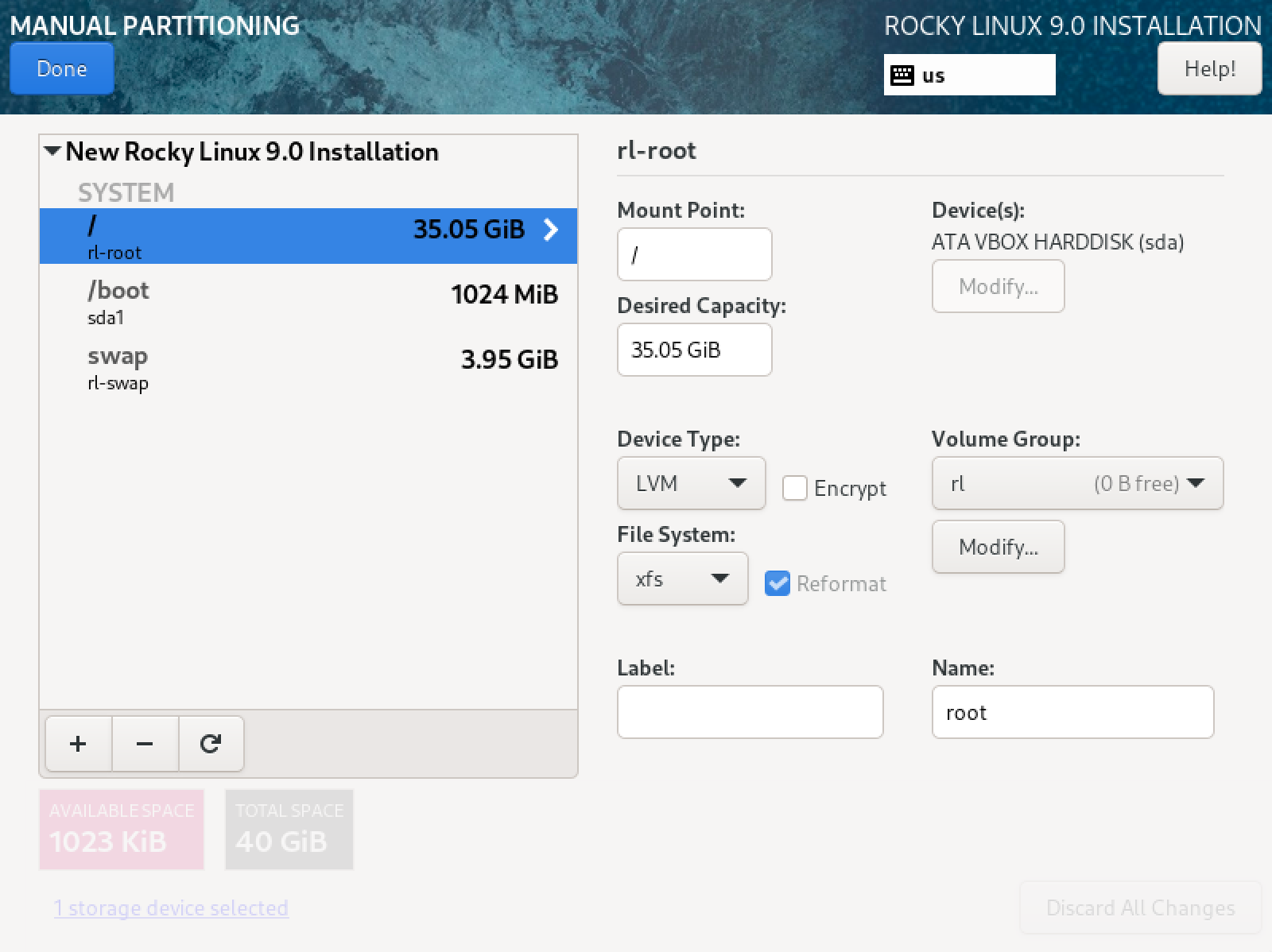Viewport: 1272px width, 952px height.
Task: Click the Total Space 40 GiB box
Action: 289,829
